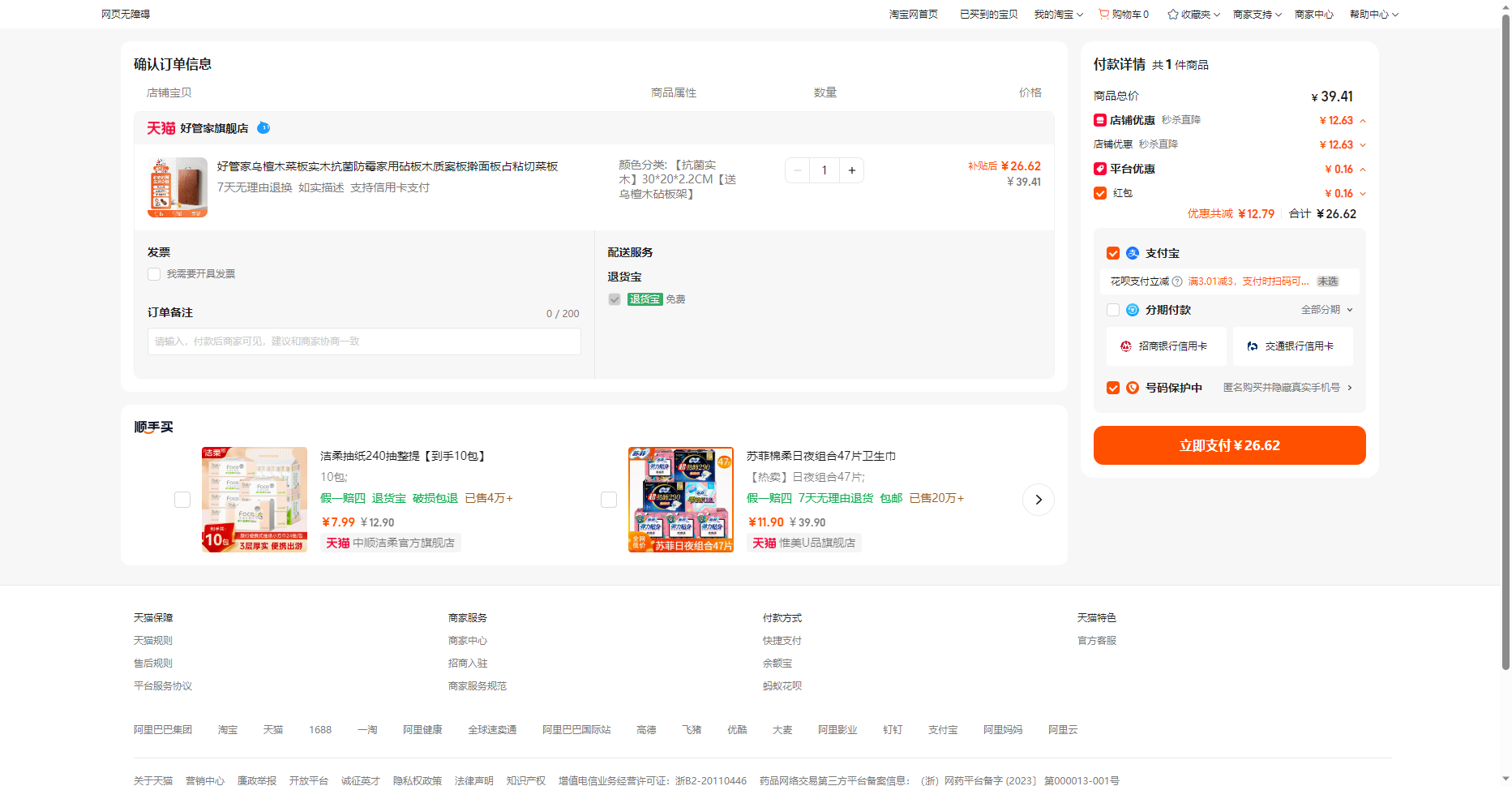Click the 分期付款 installment icon

(1133, 310)
